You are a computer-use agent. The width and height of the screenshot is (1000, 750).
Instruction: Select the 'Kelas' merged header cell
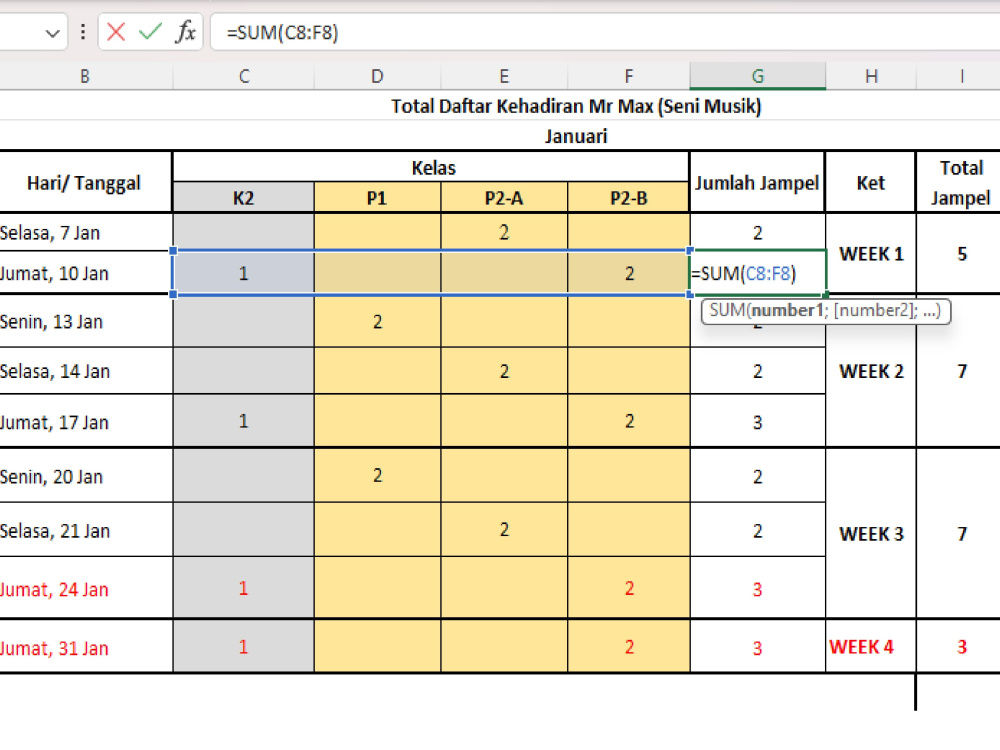[x=433, y=167]
